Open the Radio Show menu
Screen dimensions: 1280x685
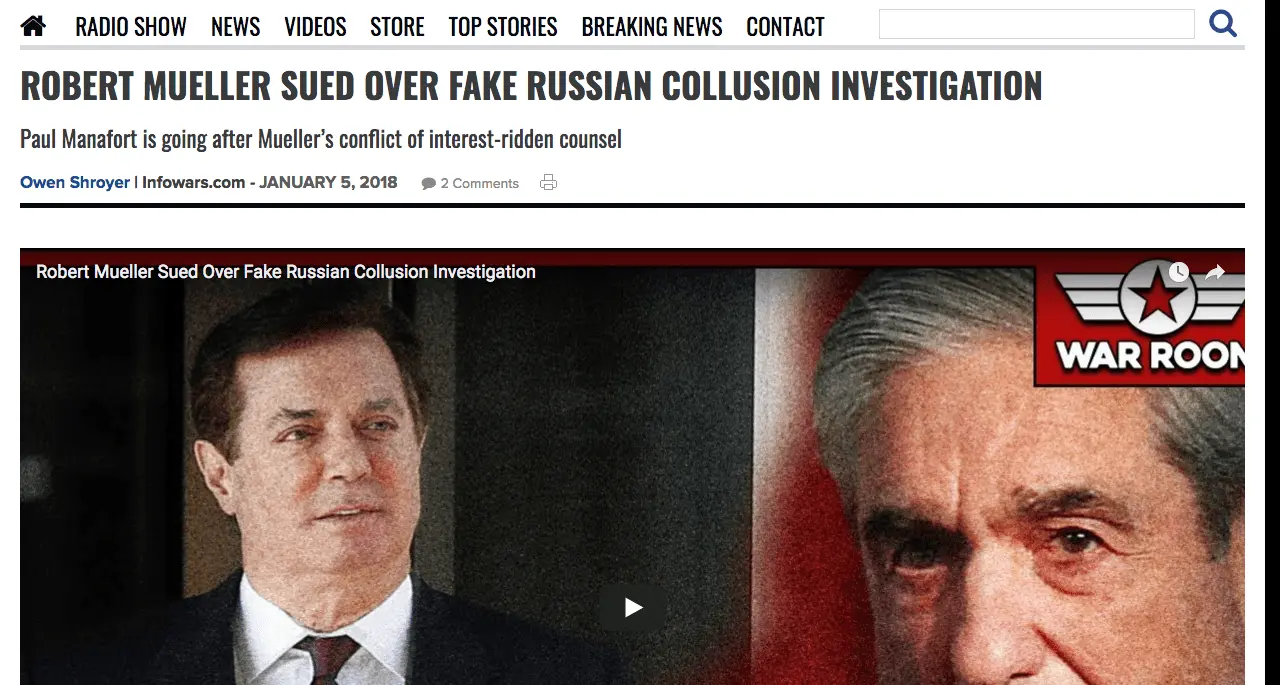click(x=131, y=27)
